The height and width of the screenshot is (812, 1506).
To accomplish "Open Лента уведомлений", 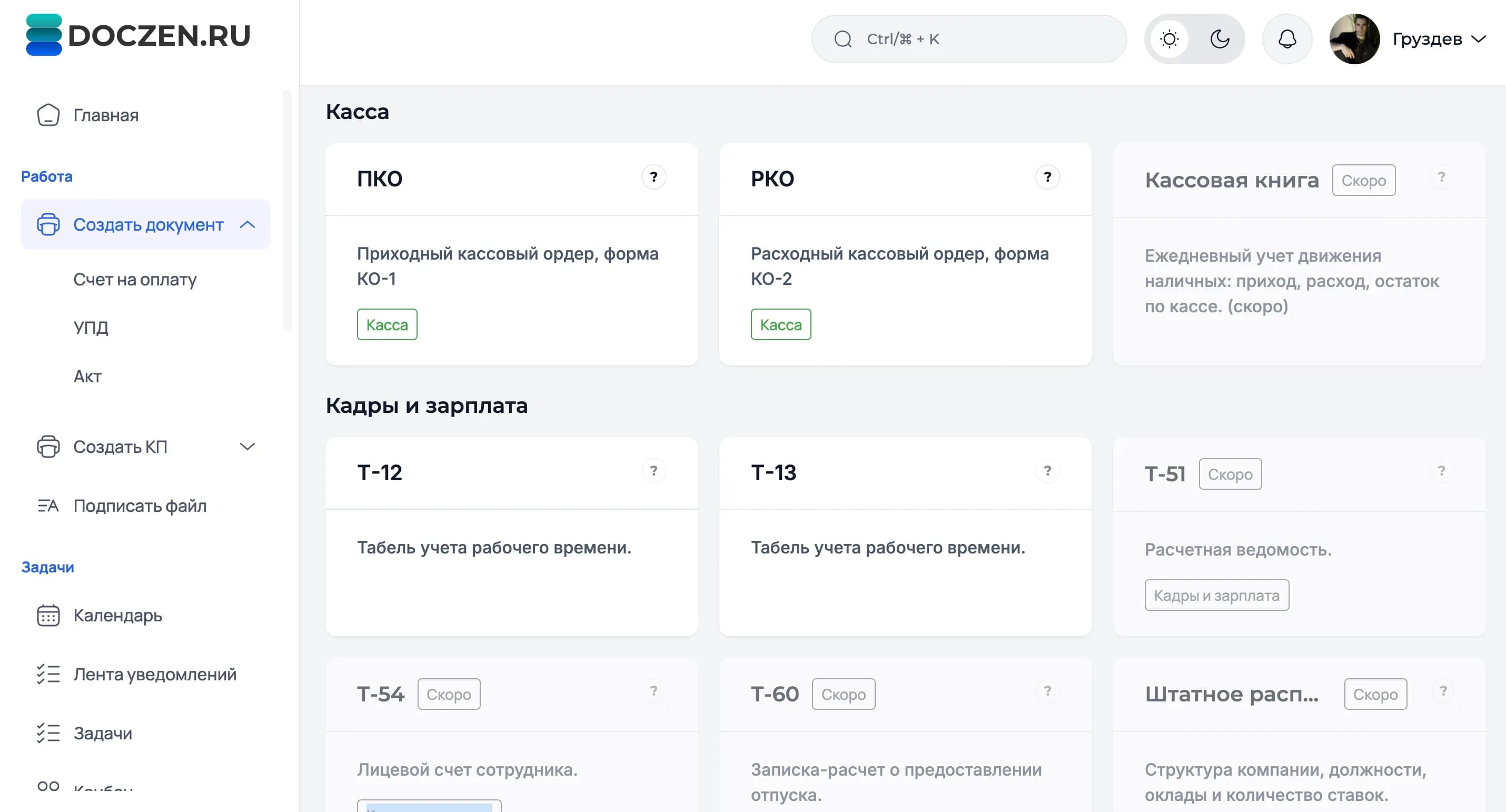I will point(155,674).
